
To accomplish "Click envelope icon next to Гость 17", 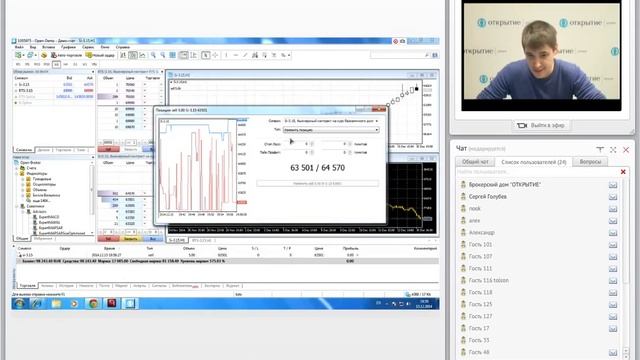I will point(613,328).
